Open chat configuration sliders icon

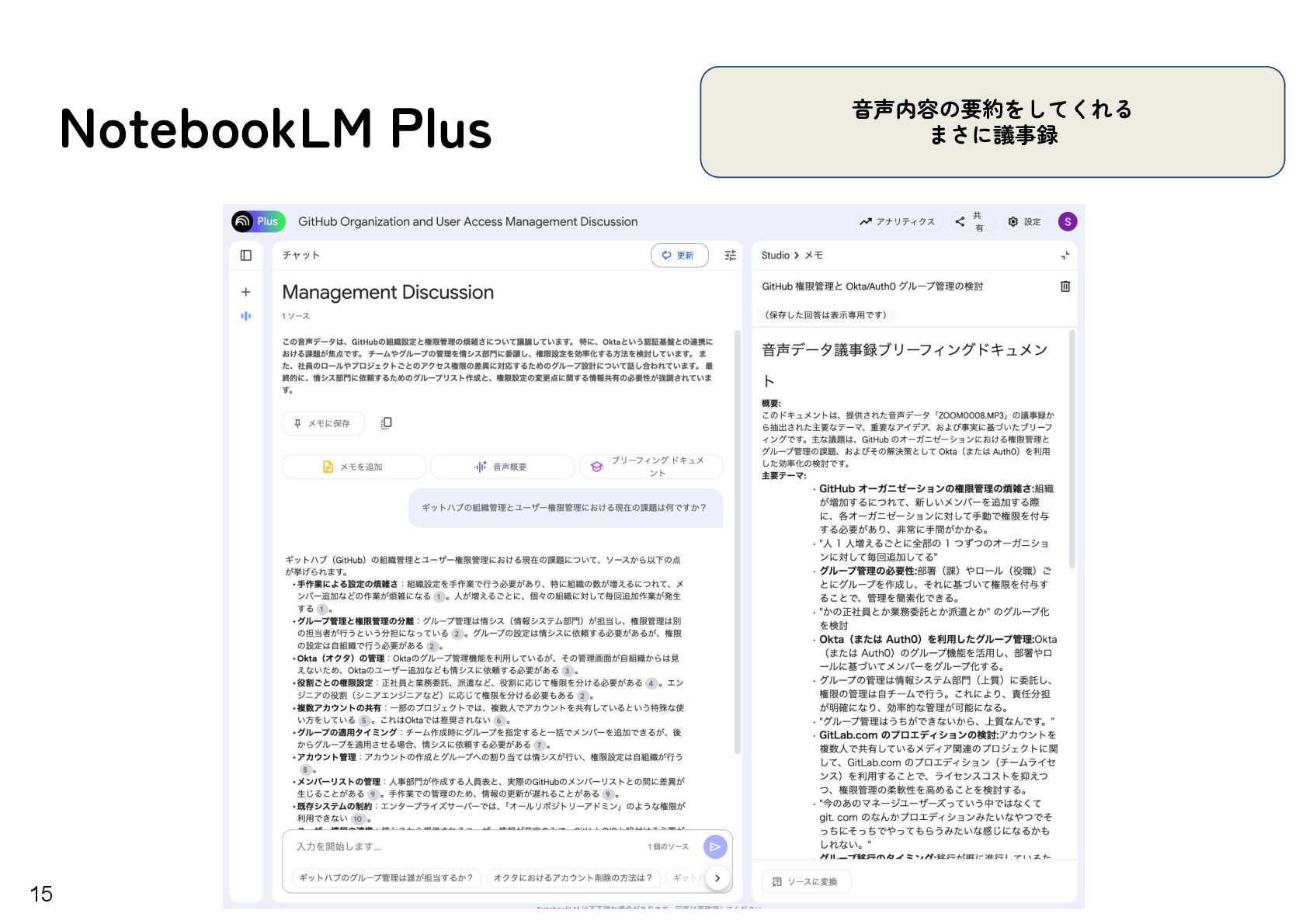tap(731, 255)
